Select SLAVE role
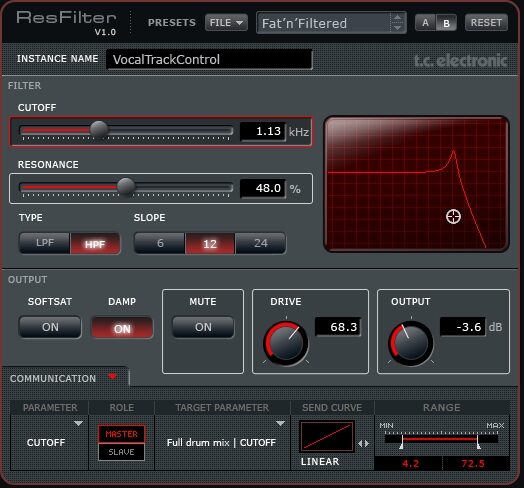The image size is (524, 488). (x=121, y=452)
